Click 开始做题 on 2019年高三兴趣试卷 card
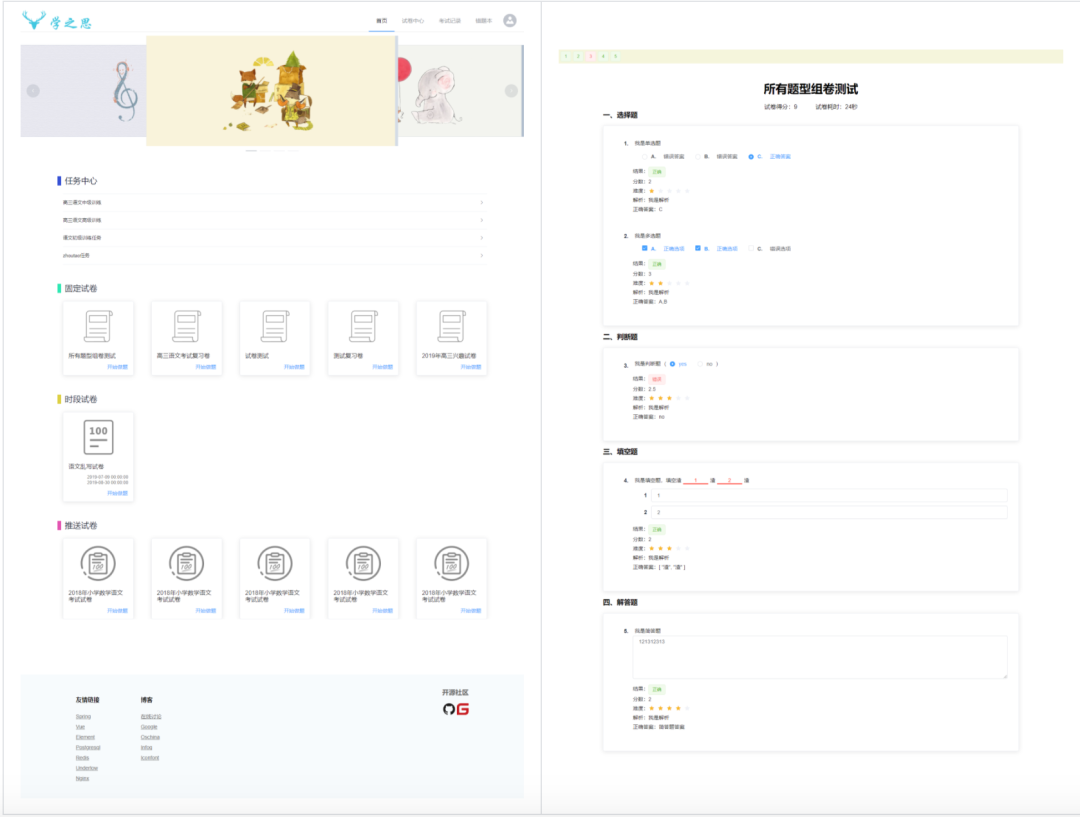 tap(471, 367)
